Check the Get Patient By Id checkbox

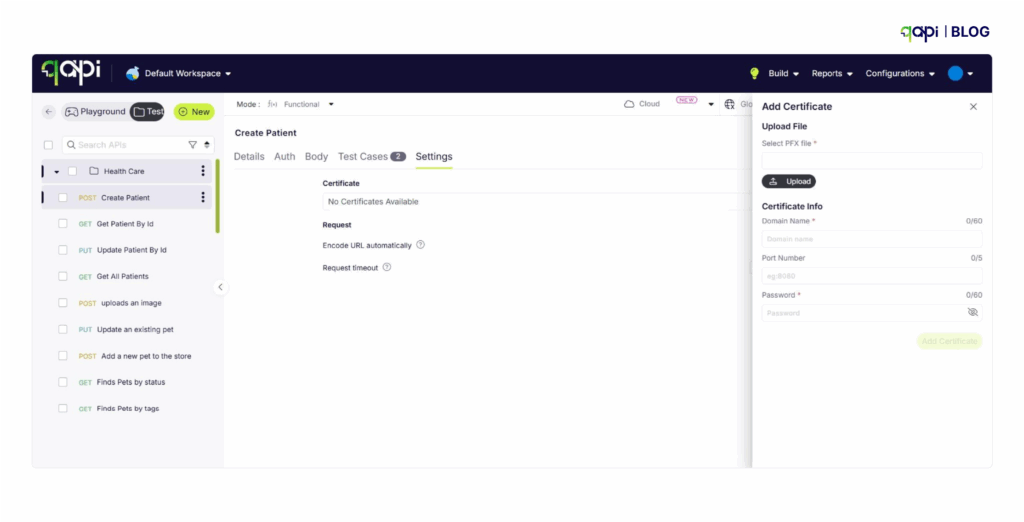pyautogui.click(x=63, y=224)
